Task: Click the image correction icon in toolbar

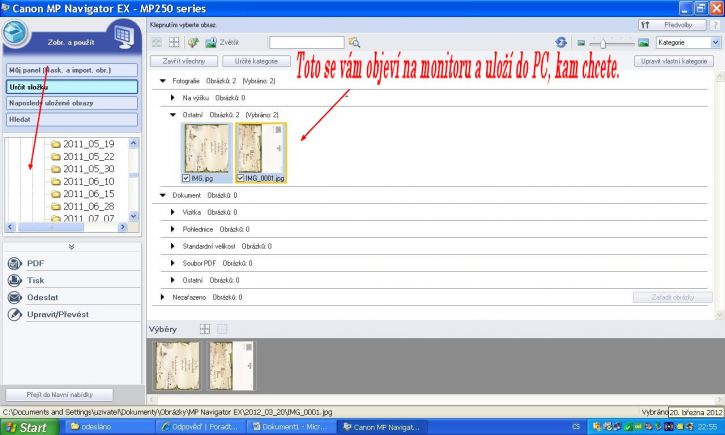Action: (193, 43)
